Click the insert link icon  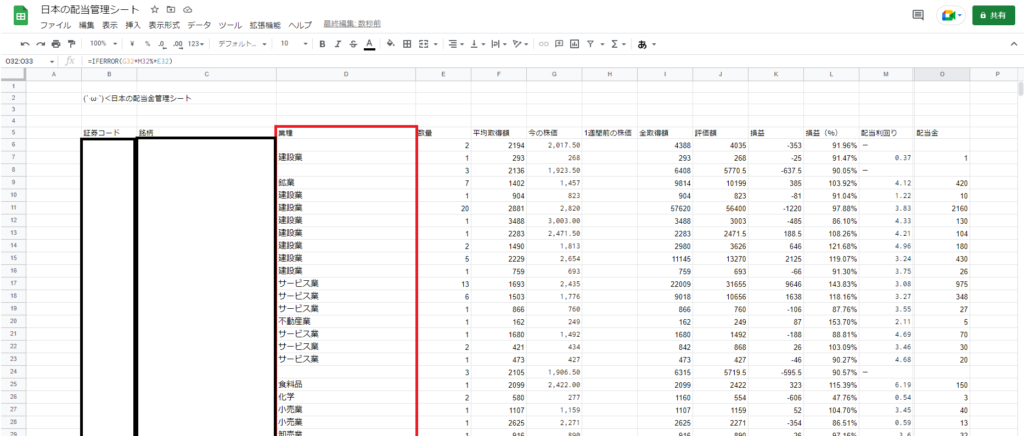tap(541, 44)
